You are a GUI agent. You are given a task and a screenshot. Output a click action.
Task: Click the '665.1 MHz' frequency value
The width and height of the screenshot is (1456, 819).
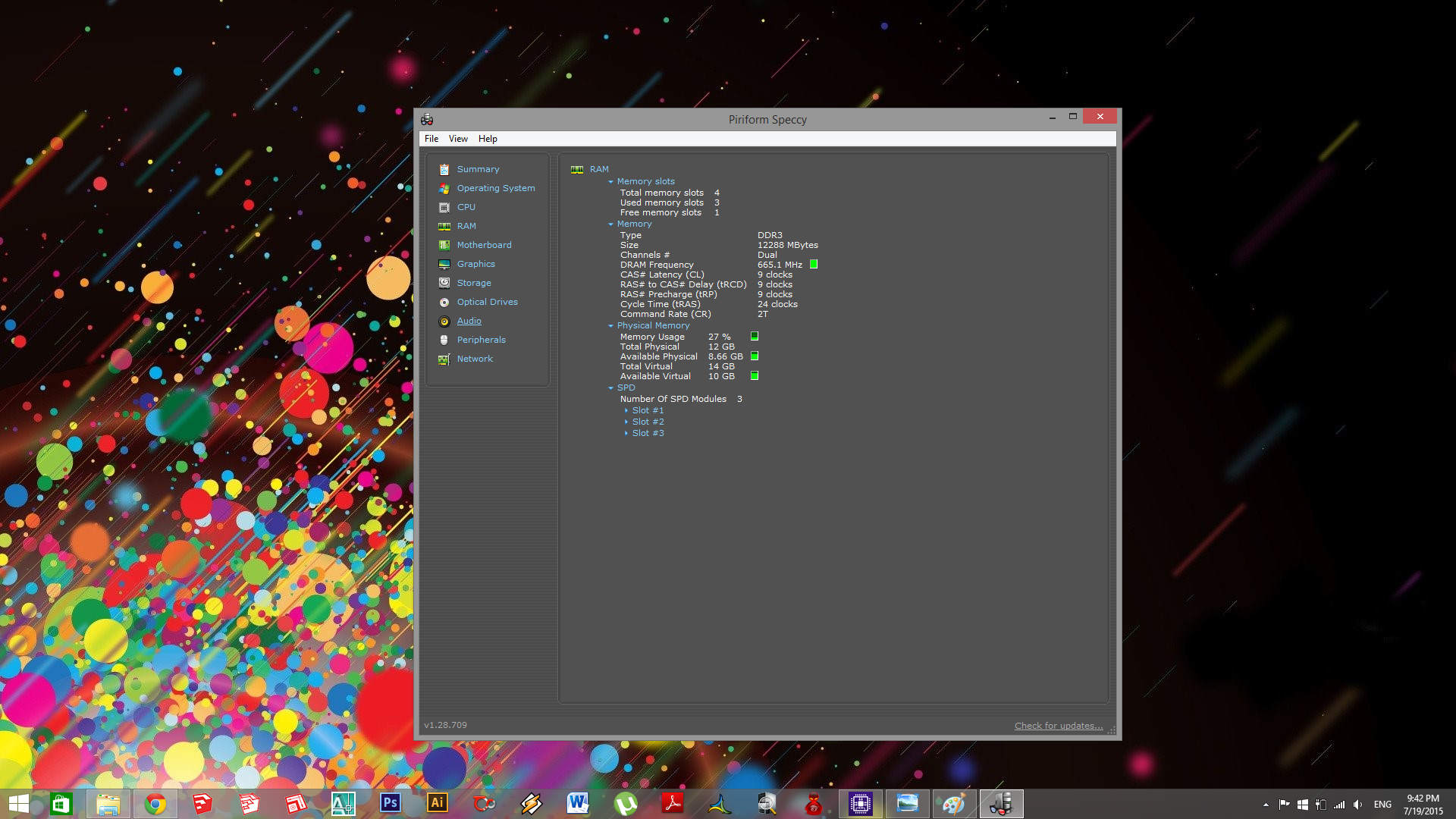click(780, 265)
